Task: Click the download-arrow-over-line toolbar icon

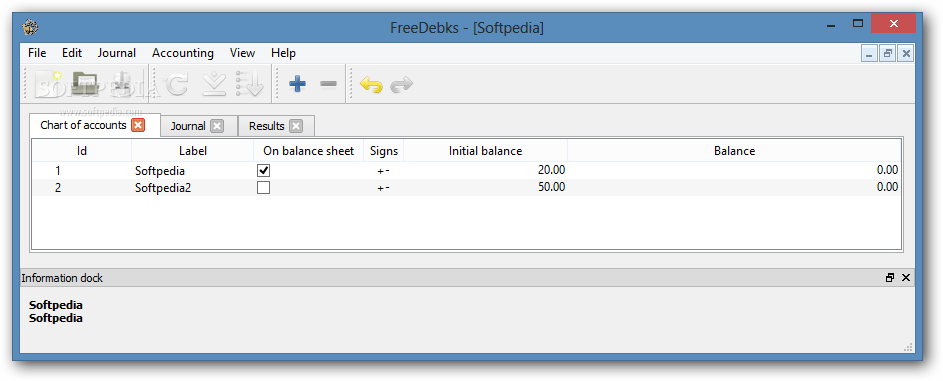Action: (213, 84)
